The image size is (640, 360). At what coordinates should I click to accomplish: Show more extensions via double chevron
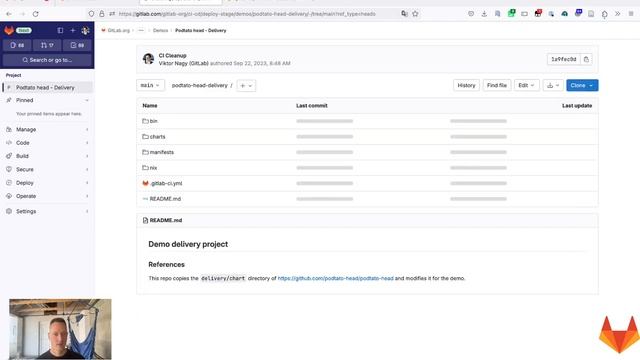pos(618,14)
